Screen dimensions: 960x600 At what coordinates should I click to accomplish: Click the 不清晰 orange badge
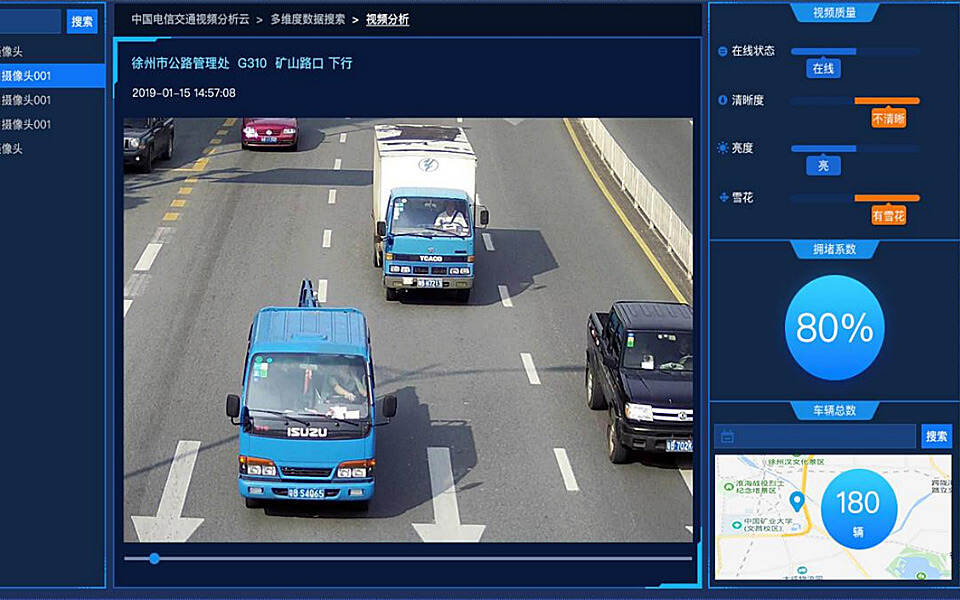pos(888,118)
